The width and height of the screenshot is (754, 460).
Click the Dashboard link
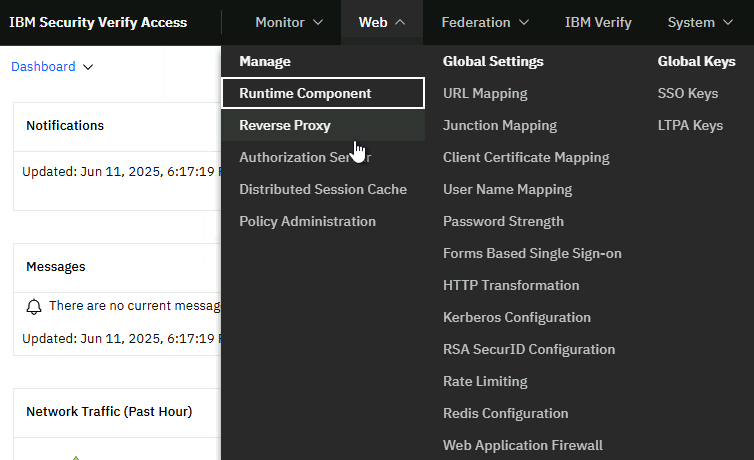pyautogui.click(x=43, y=66)
